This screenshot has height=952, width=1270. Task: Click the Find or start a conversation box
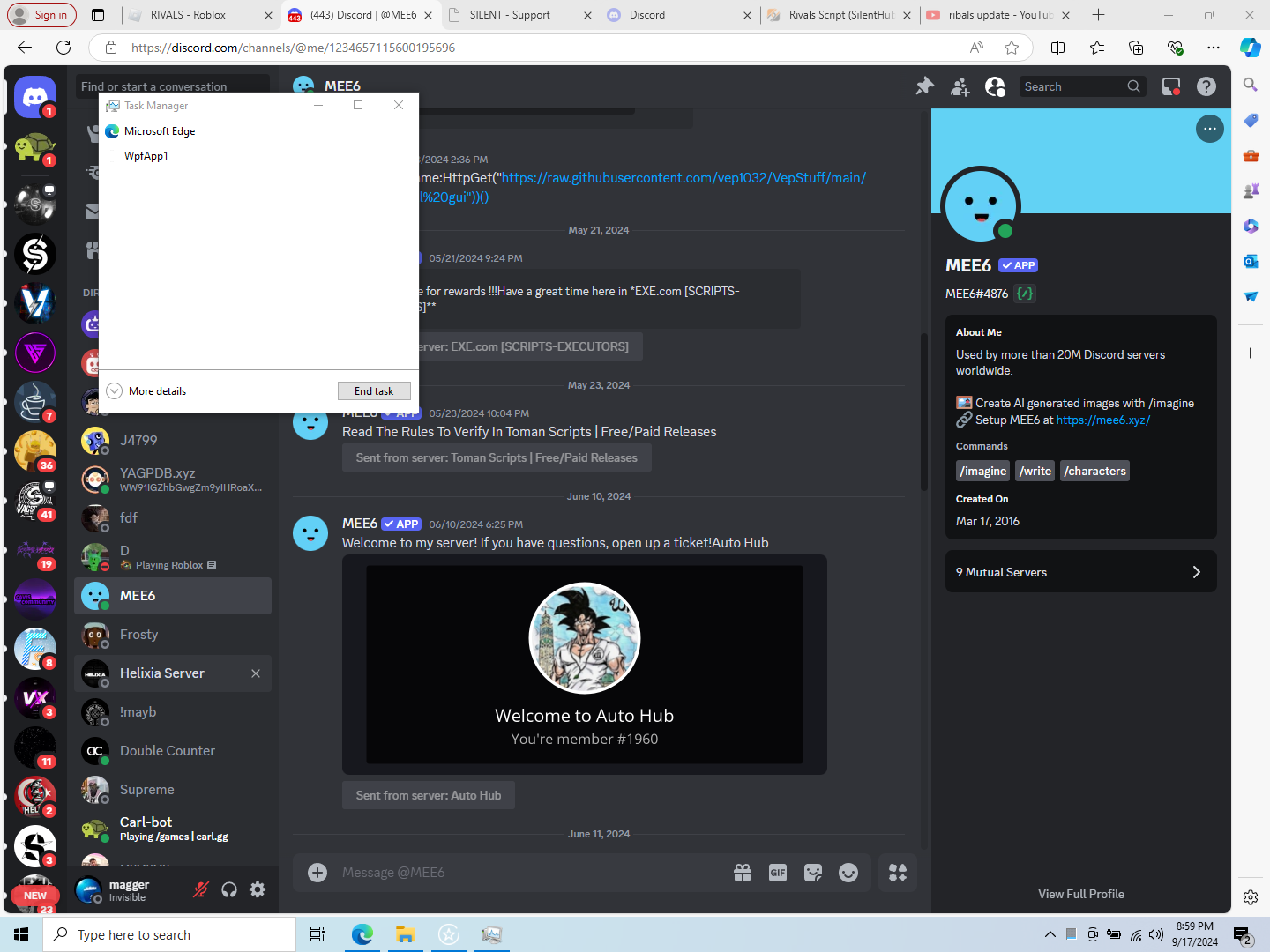(x=173, y=86)
